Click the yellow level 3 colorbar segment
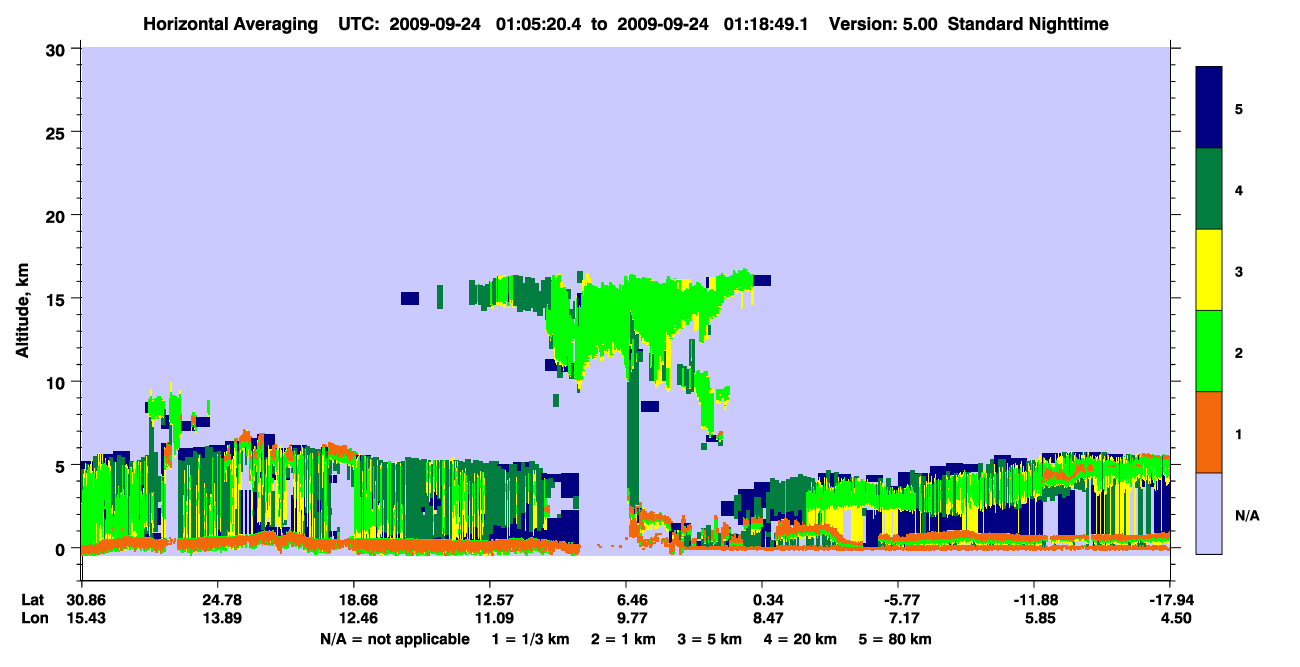 click(x=1209, y=270)
